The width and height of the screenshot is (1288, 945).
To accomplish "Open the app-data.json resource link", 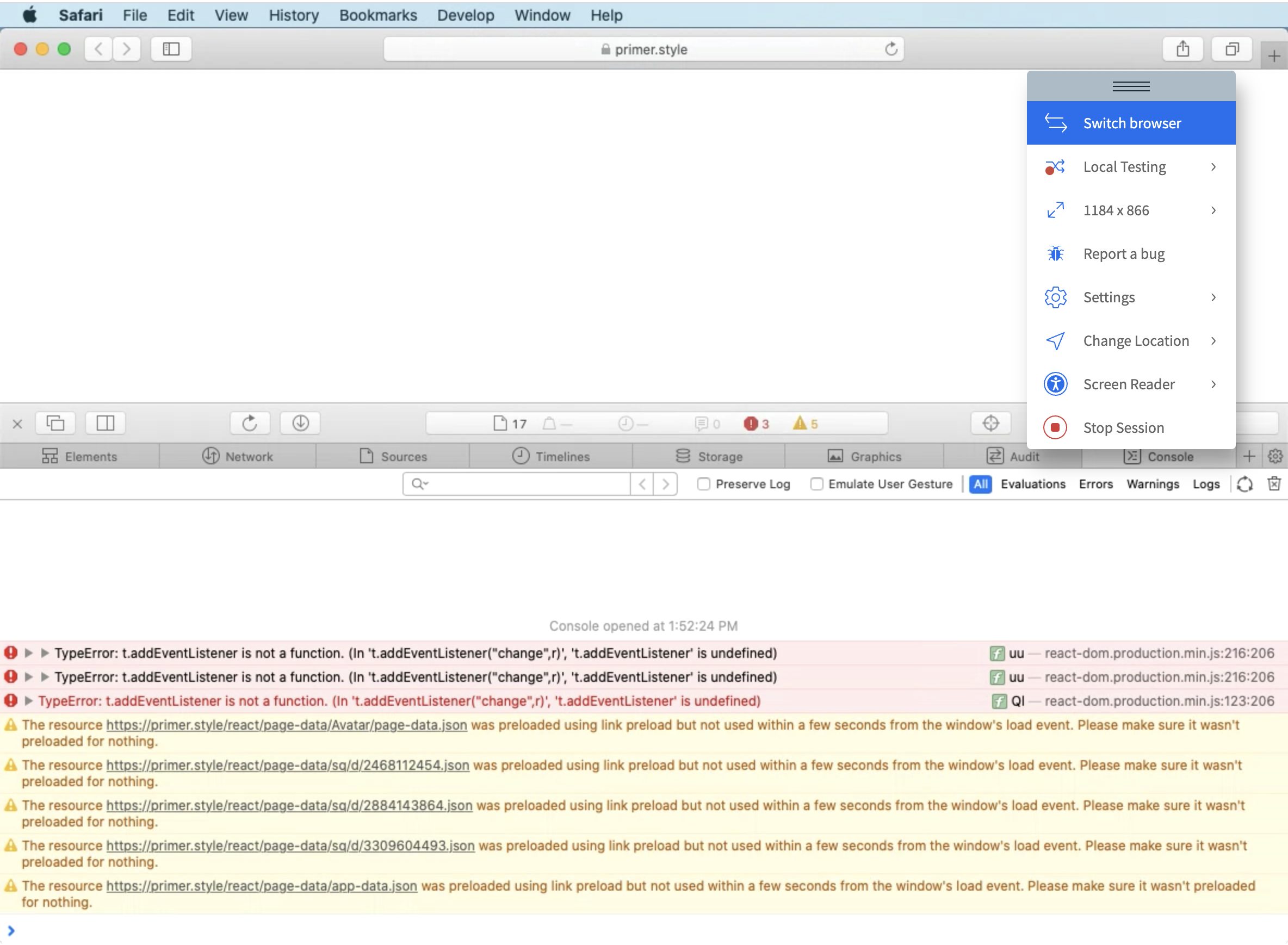I will click(261, 886).
